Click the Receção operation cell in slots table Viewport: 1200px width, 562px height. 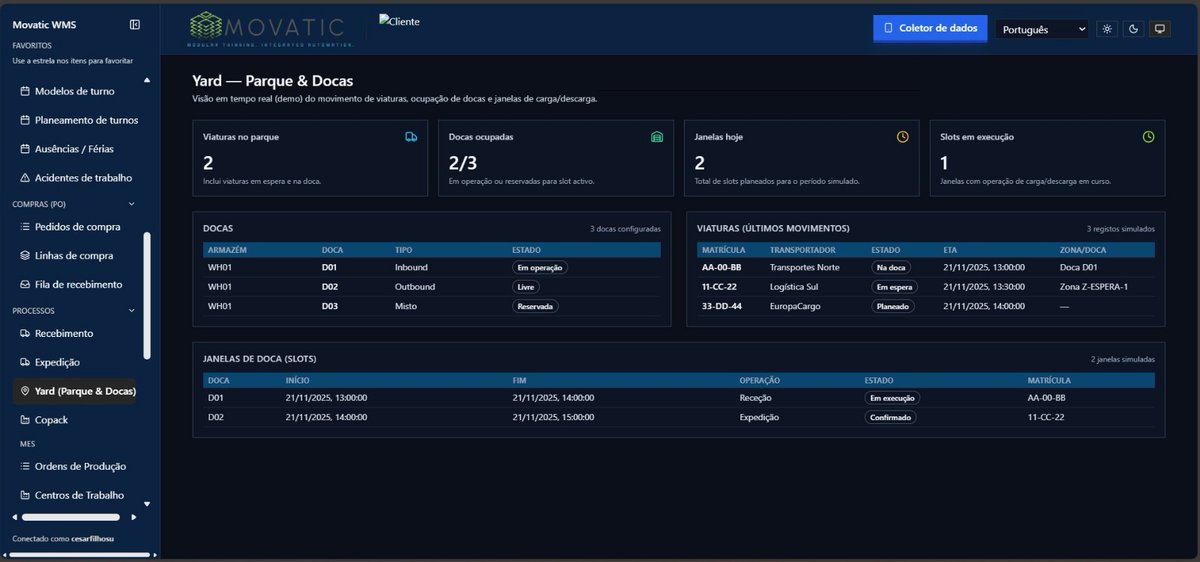tap(756, 398)
